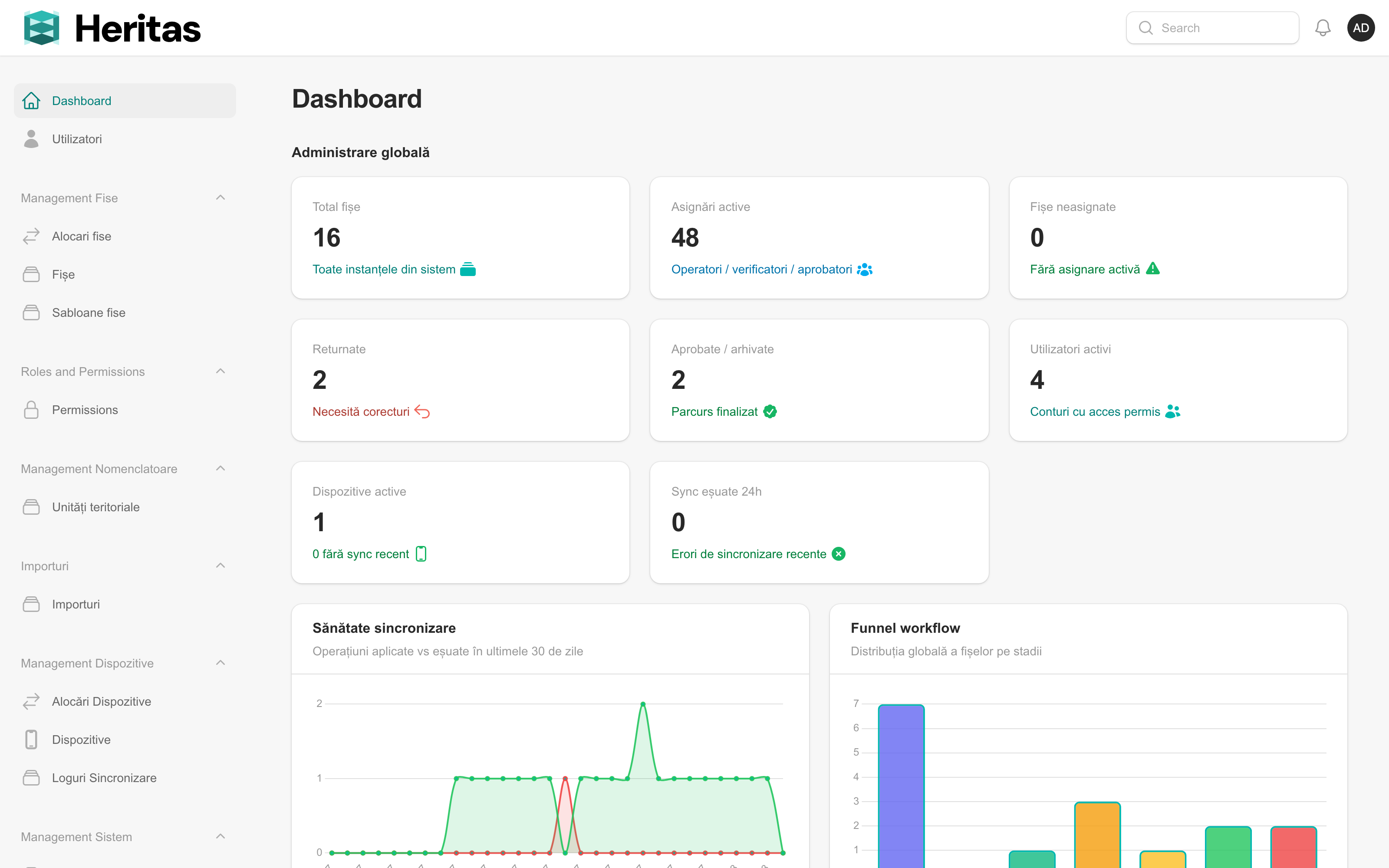
Task: Click the 'Funnel workflow' chart title
Action: click(905, 628)
